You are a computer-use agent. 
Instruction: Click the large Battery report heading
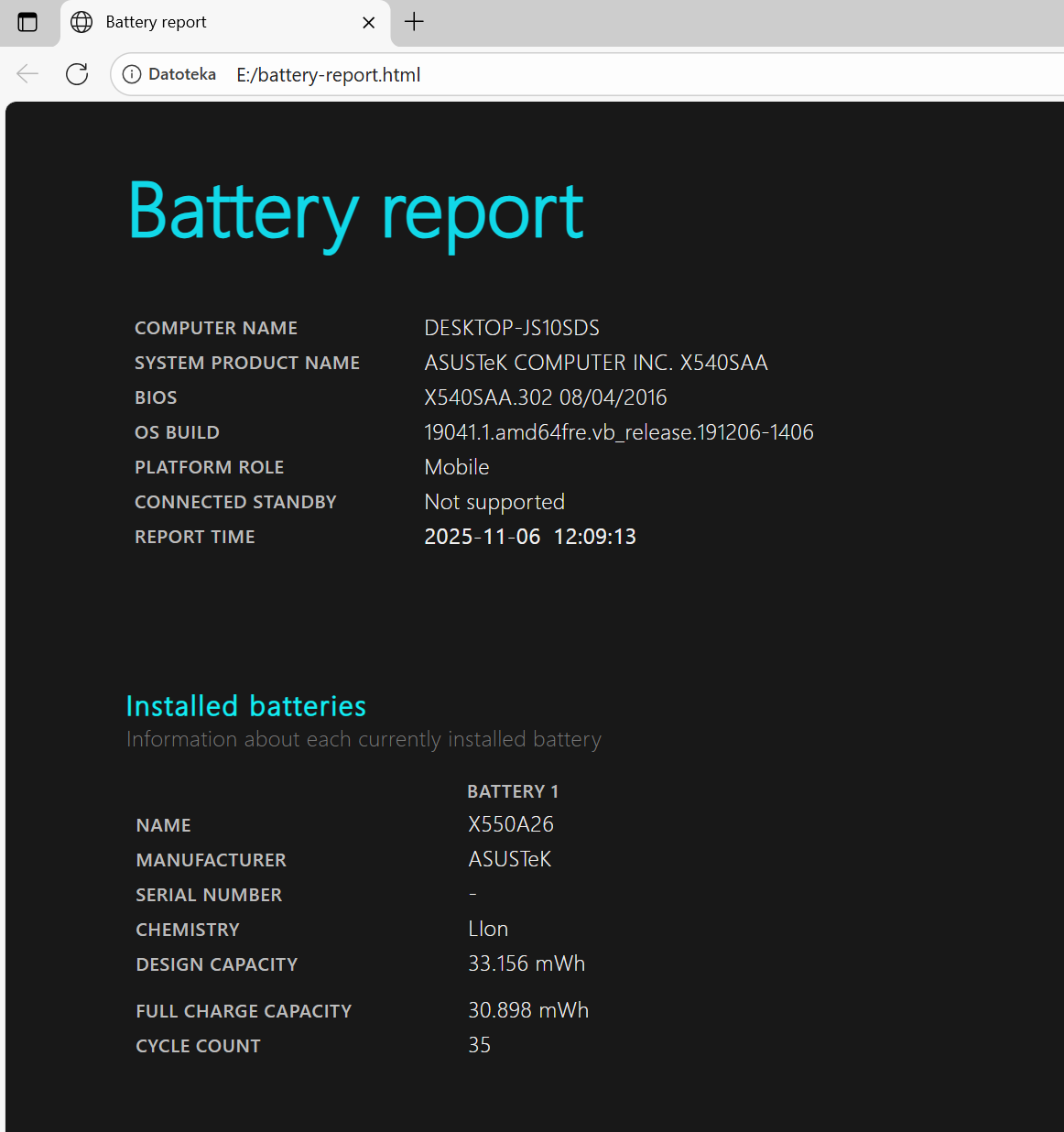click(x=355, y=212)
